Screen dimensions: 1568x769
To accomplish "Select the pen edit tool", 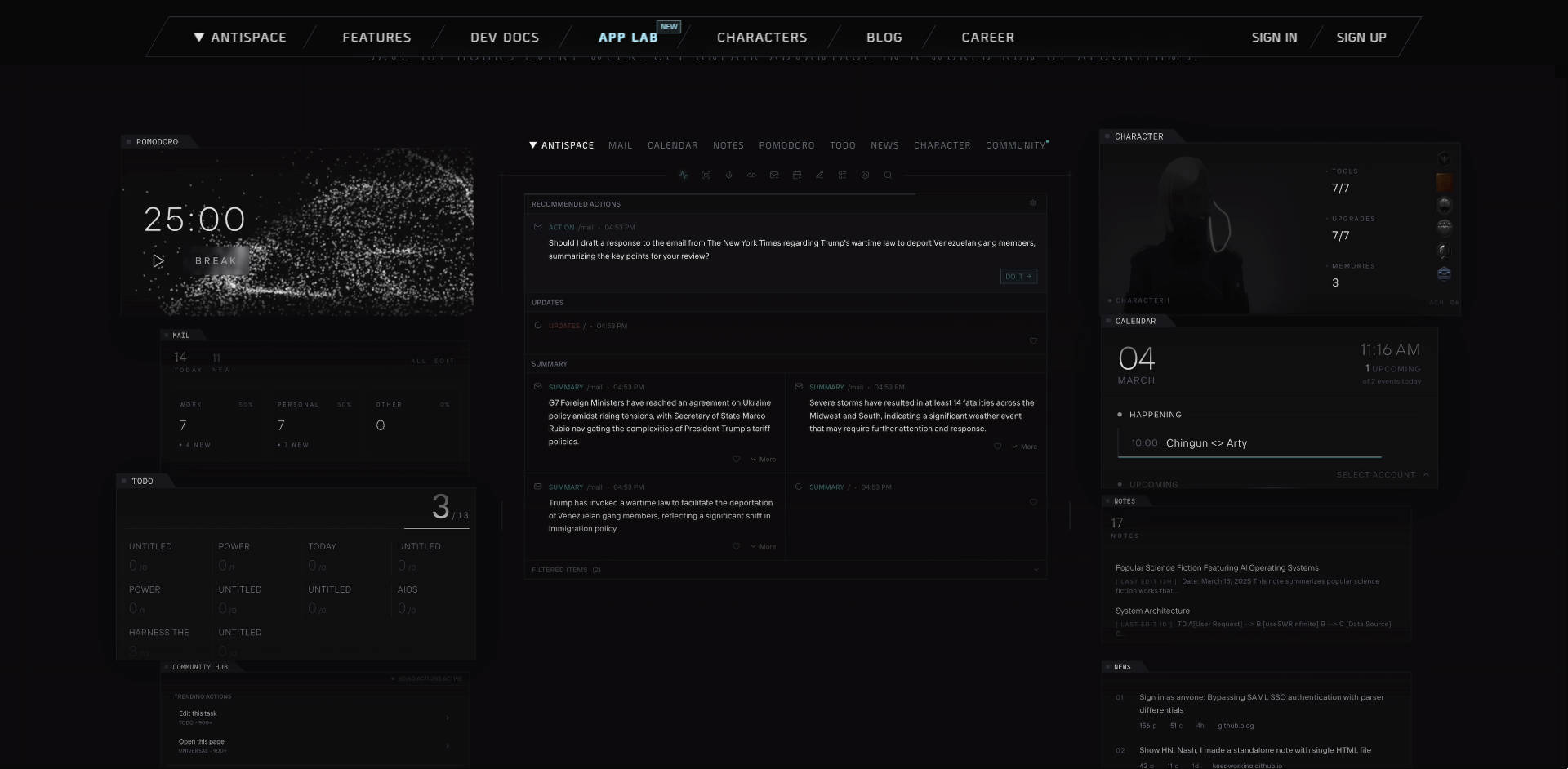I will (820, 175).
